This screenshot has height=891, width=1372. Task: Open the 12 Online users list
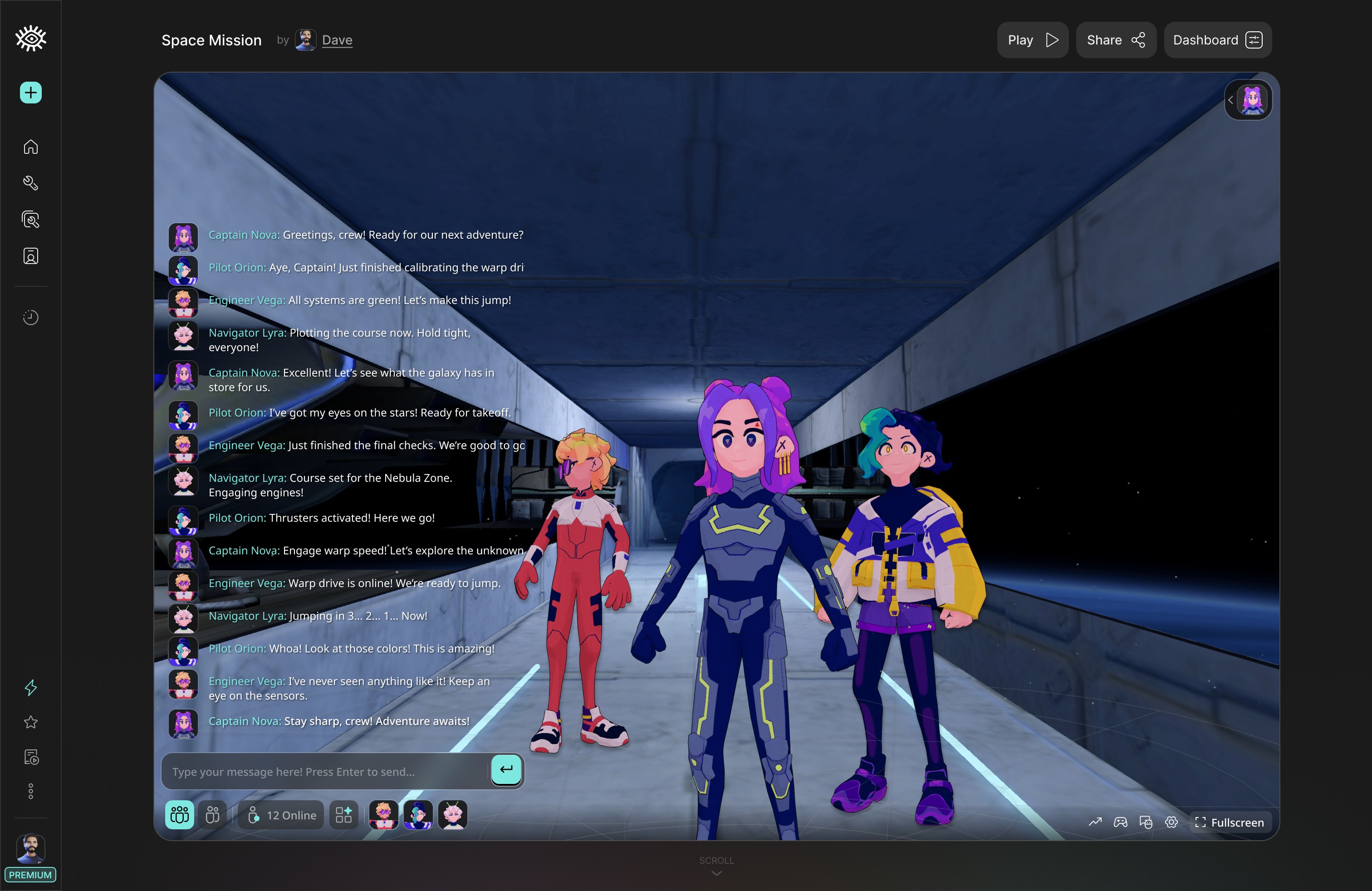(x=281, y=815)
